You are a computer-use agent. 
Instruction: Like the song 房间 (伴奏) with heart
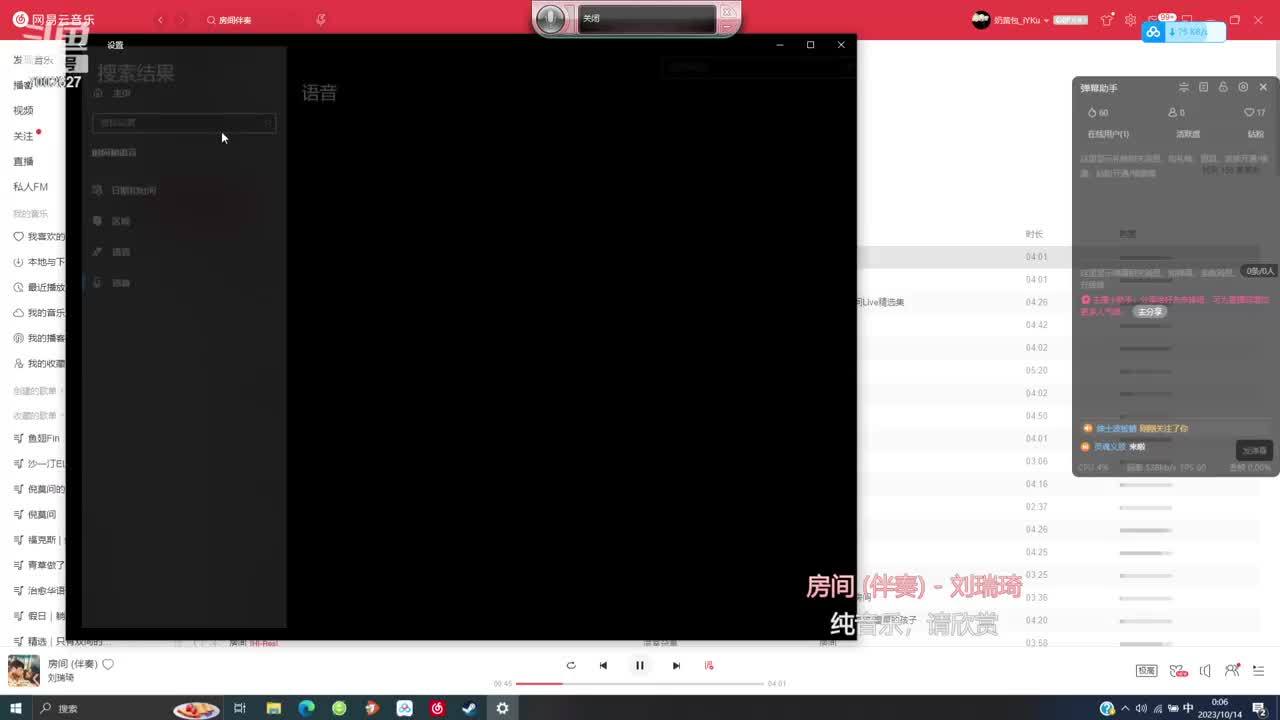tap(108, 664)
